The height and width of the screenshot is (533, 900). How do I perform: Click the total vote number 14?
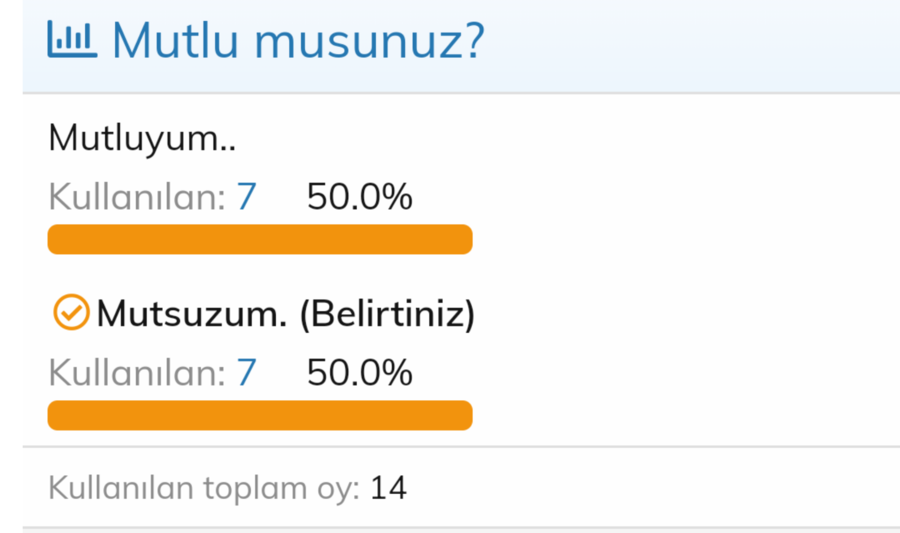pyautogui.click(x=389, y=488)
